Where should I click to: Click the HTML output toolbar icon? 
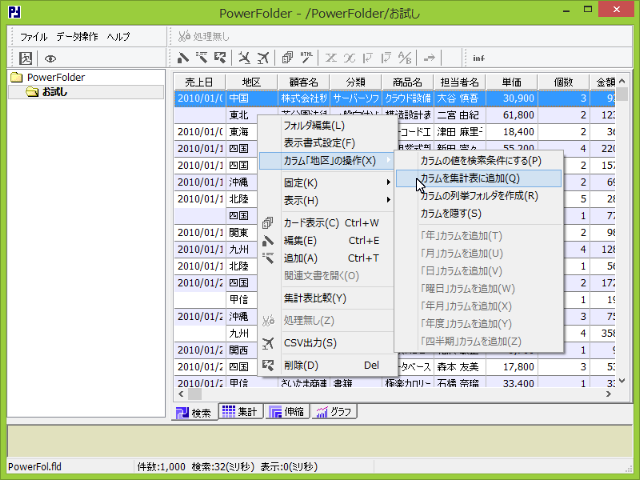(x=307, y=58)
